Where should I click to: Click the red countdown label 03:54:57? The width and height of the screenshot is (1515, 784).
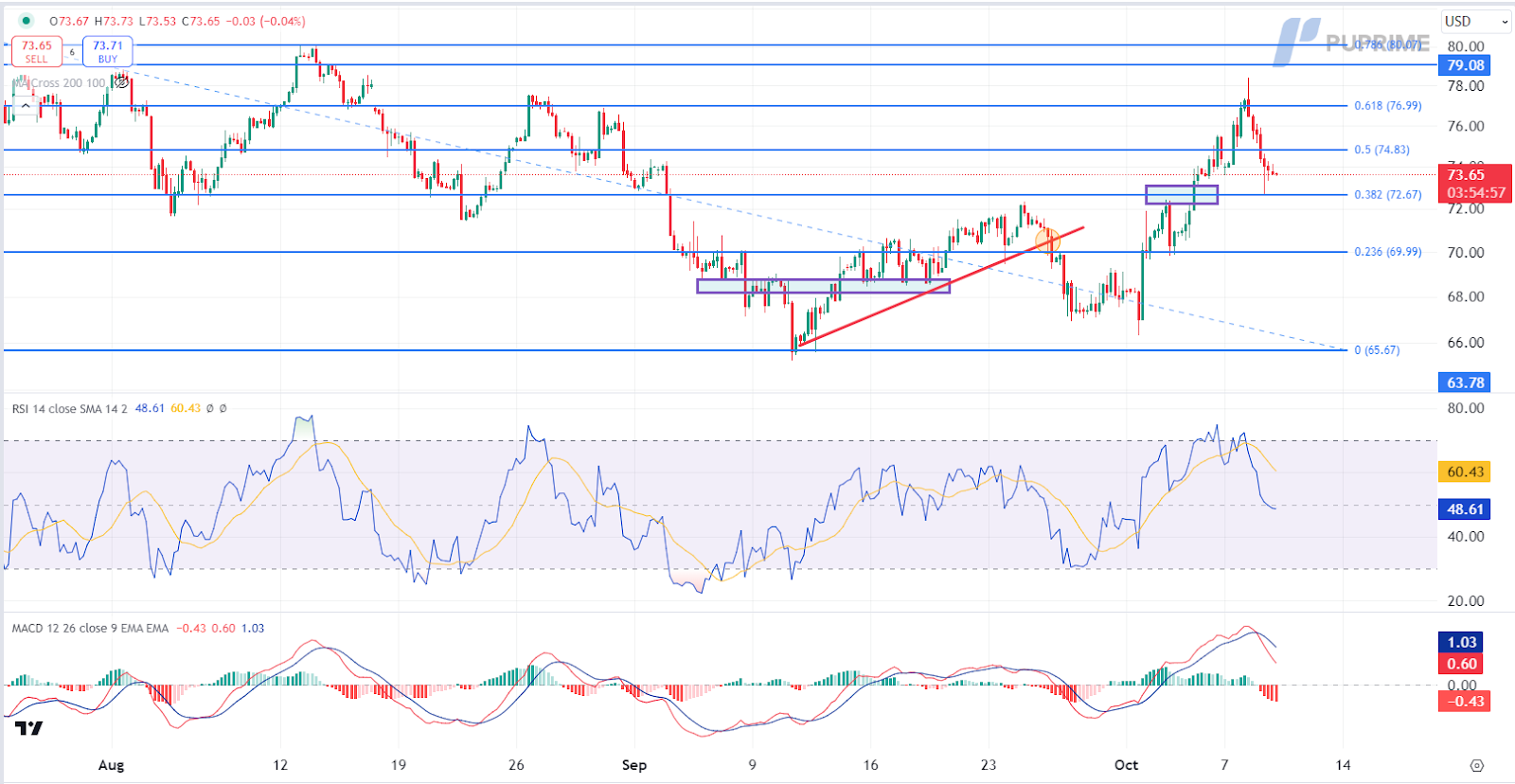1476,193
